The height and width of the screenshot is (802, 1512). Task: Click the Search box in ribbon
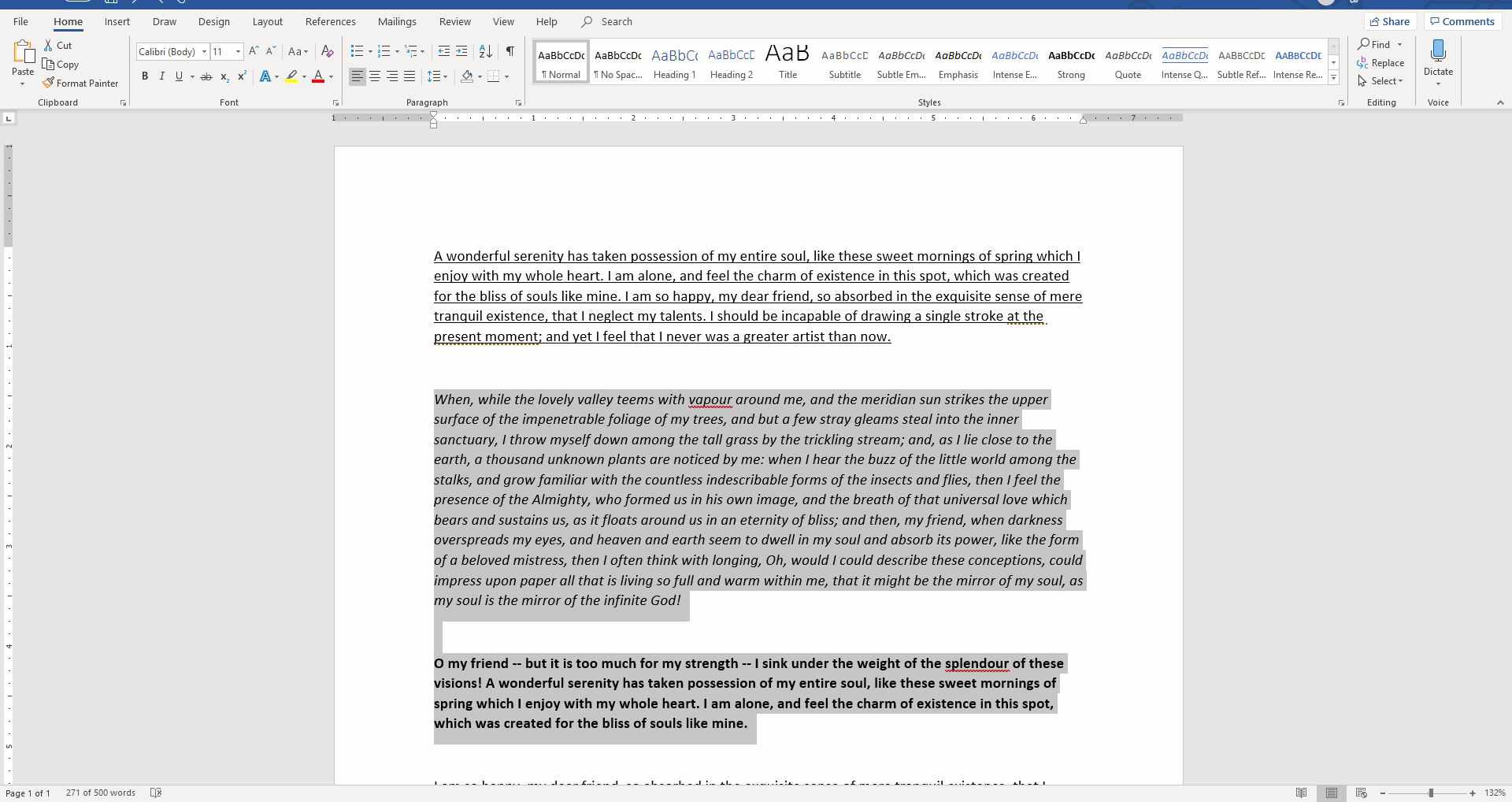617,21
